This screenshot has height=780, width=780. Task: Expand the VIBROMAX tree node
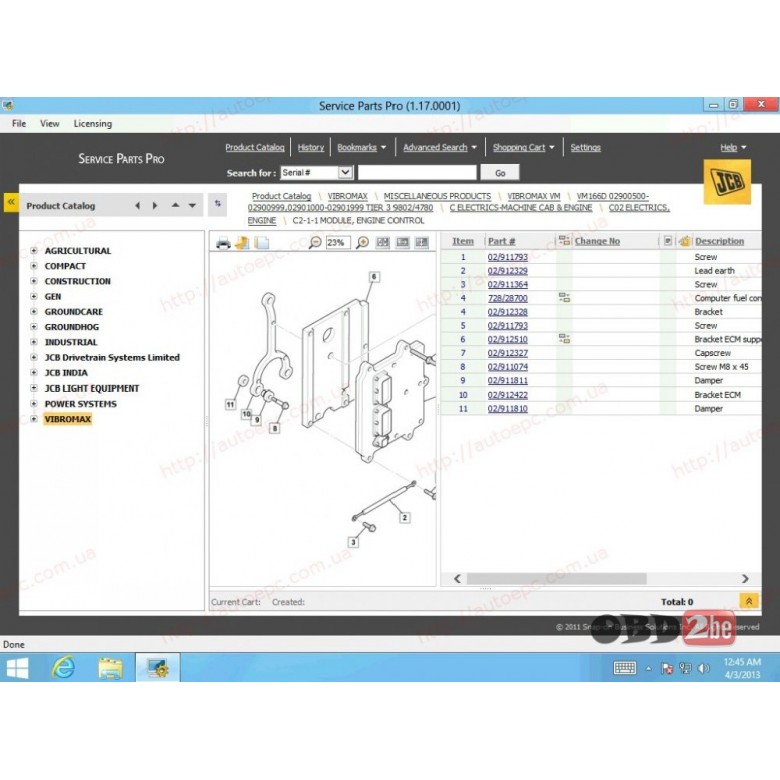[x=34, y=419]
